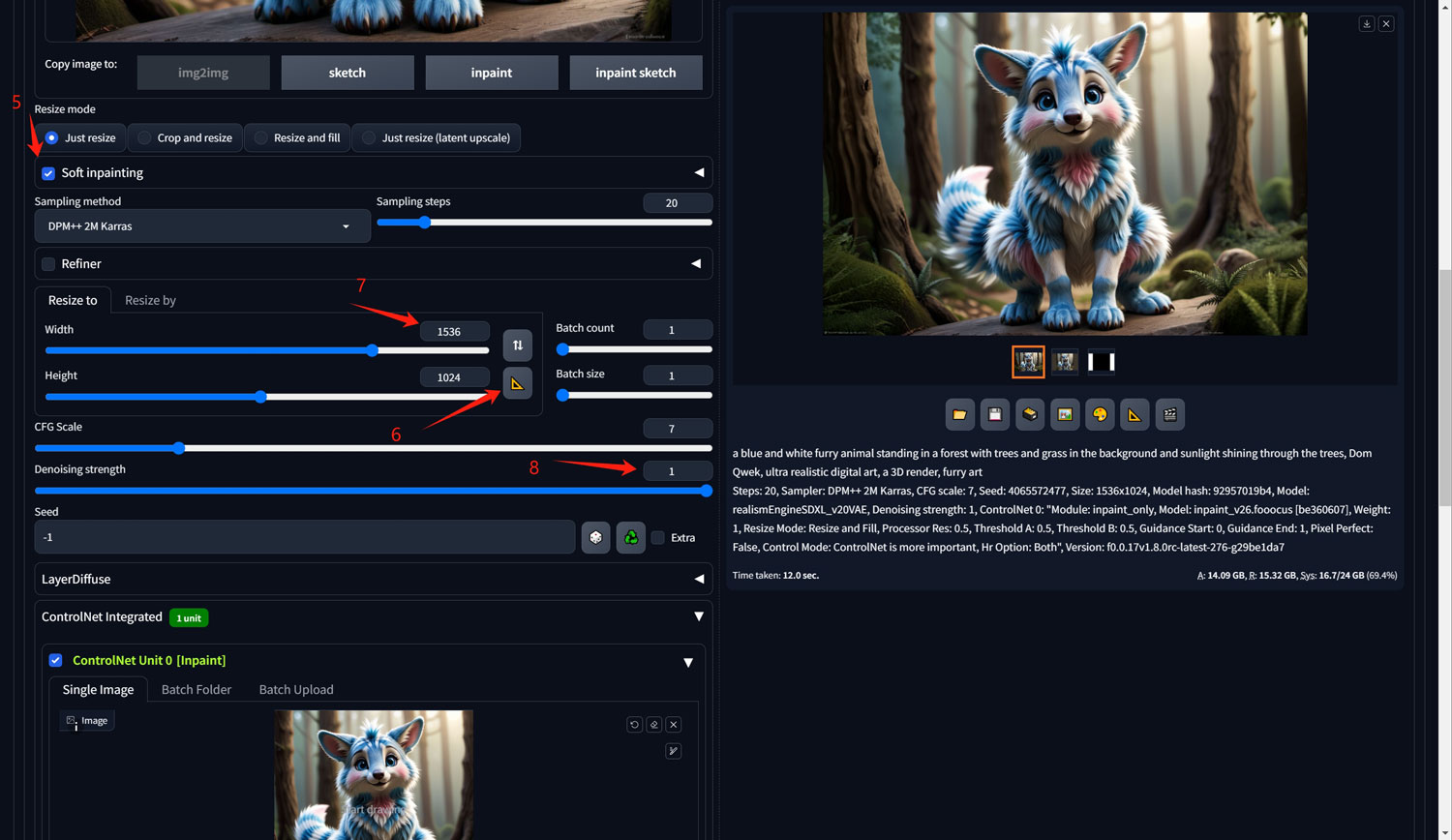
Task: Toggle the Soft inpainting checkbox
Action: pos(48,173)
